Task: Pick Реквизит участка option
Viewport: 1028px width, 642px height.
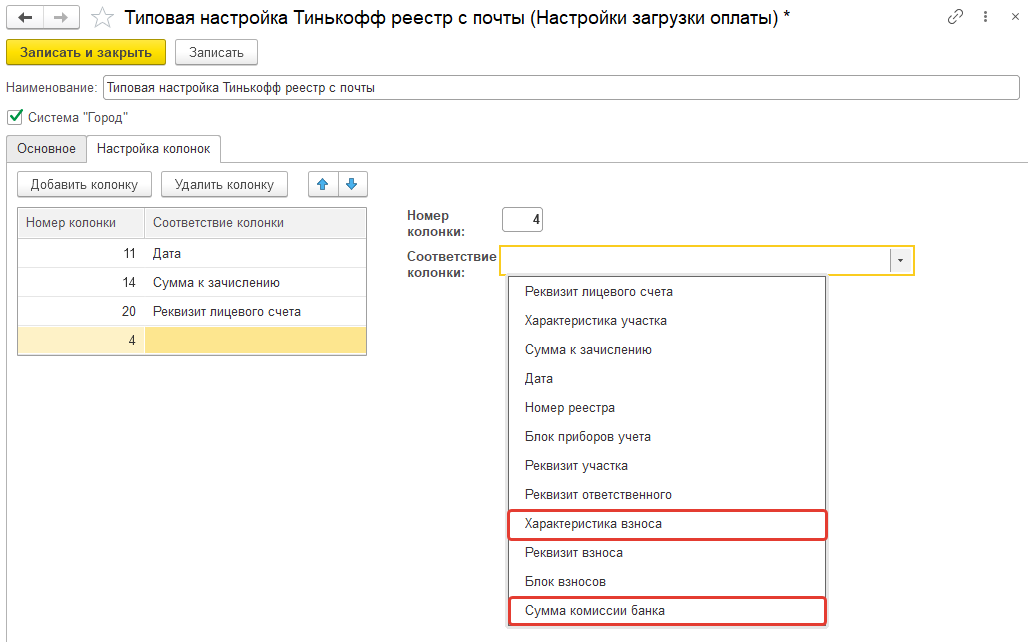Action: 667,466
